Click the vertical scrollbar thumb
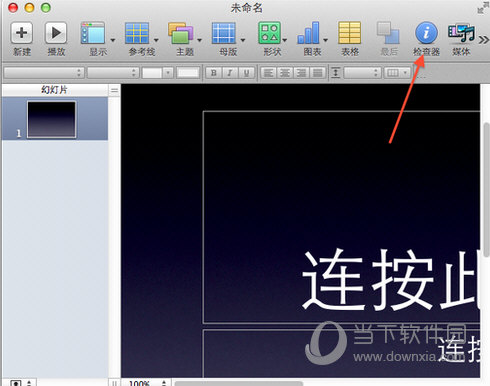This screenshot has width=490, height=386. click(x=486, y=189)
